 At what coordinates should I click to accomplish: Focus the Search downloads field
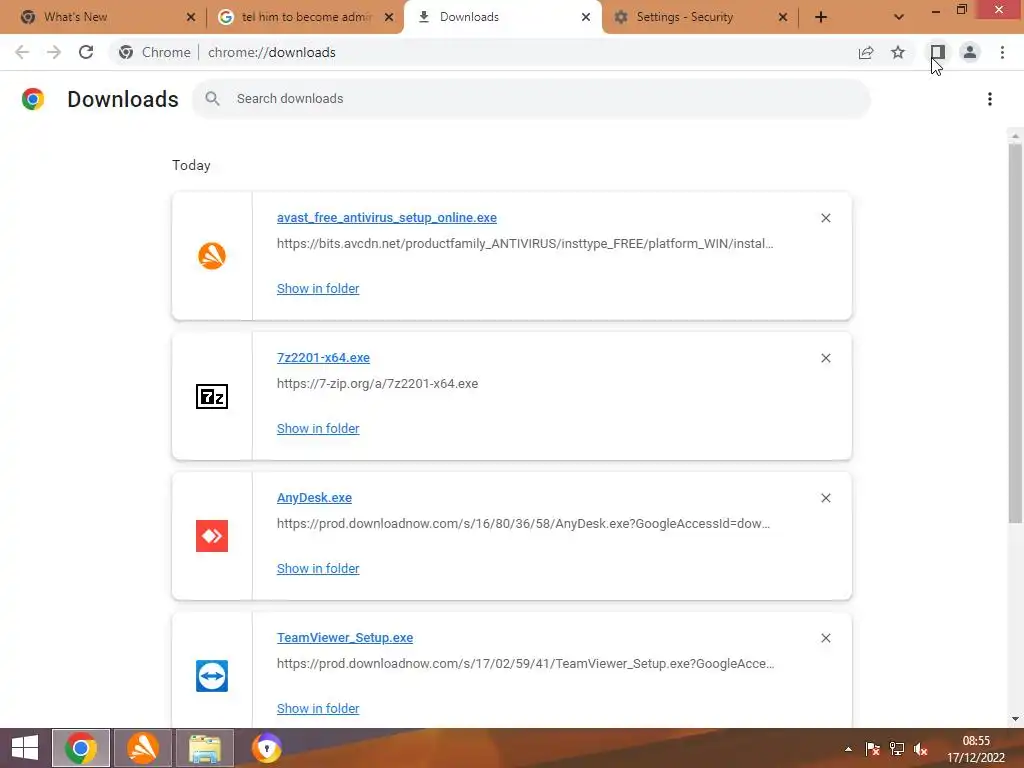click(x=531, y=99)
